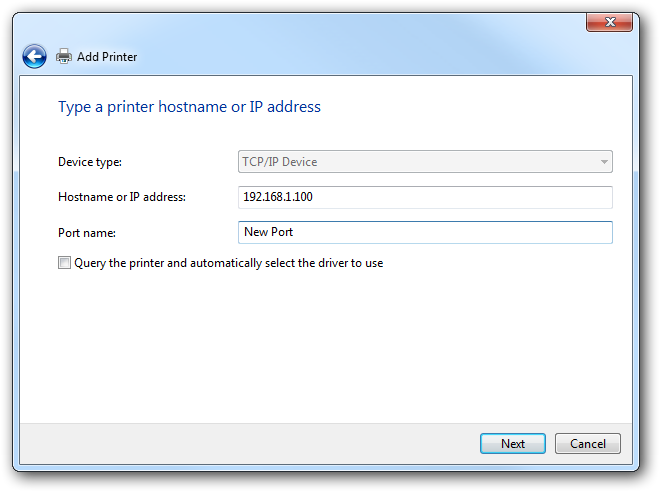660x492 pixels.
Task: Enable query the printer checkbox
Action: [64, 263]
